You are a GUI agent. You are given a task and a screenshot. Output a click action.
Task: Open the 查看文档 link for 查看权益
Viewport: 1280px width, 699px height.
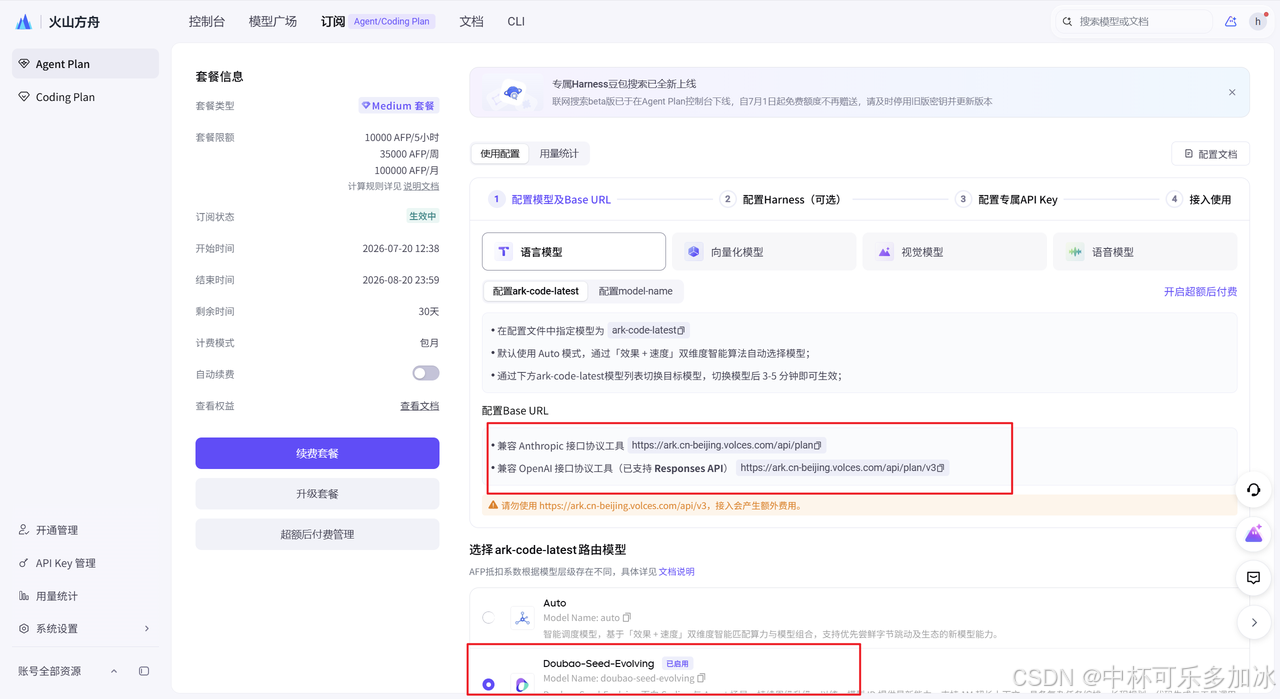(x=420, y=406)
